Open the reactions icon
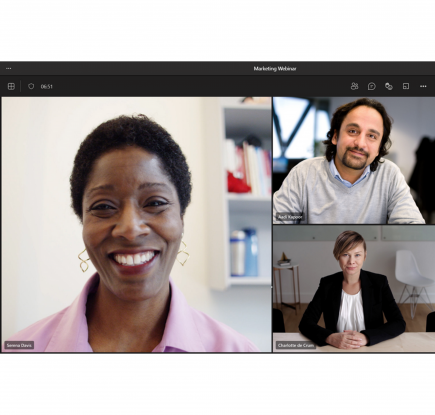The width and height of the screenshot is (435, 415). click(389, 86)
